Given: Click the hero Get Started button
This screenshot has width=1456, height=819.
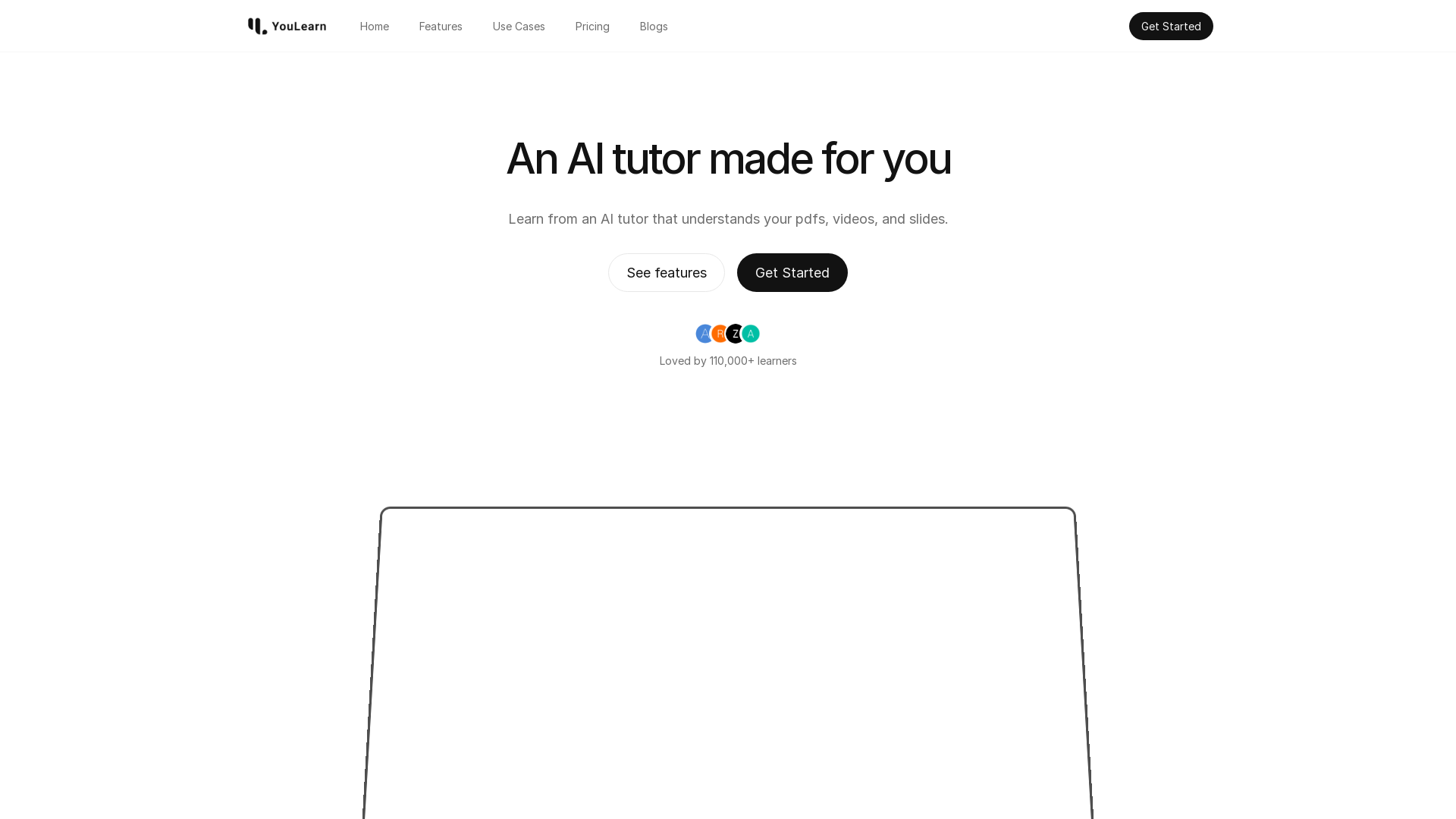Looking at the screenshot, I should 792,272.
